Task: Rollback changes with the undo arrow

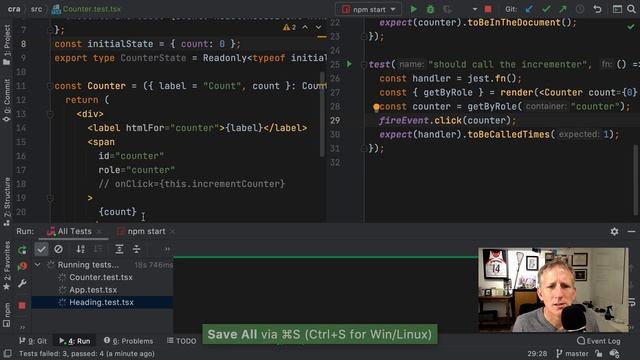Action: point(597,9)
